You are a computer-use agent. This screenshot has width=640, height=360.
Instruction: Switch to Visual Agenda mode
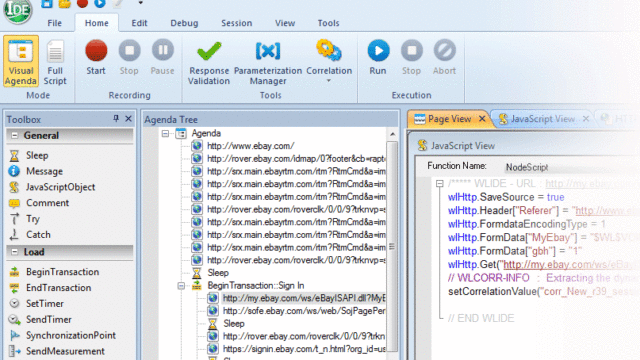(21, 61)
